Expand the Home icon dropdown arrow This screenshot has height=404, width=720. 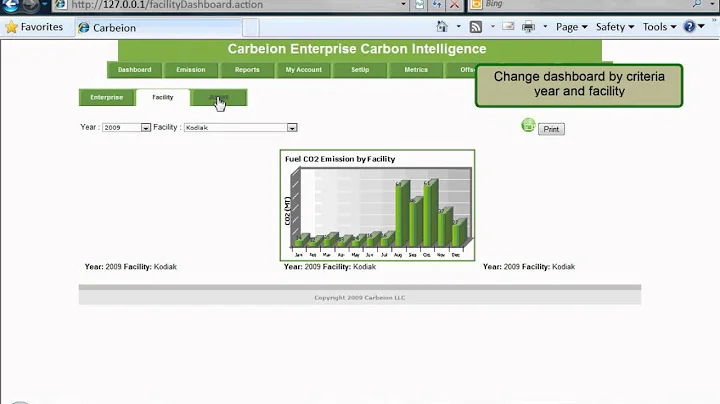coord(458,27)
